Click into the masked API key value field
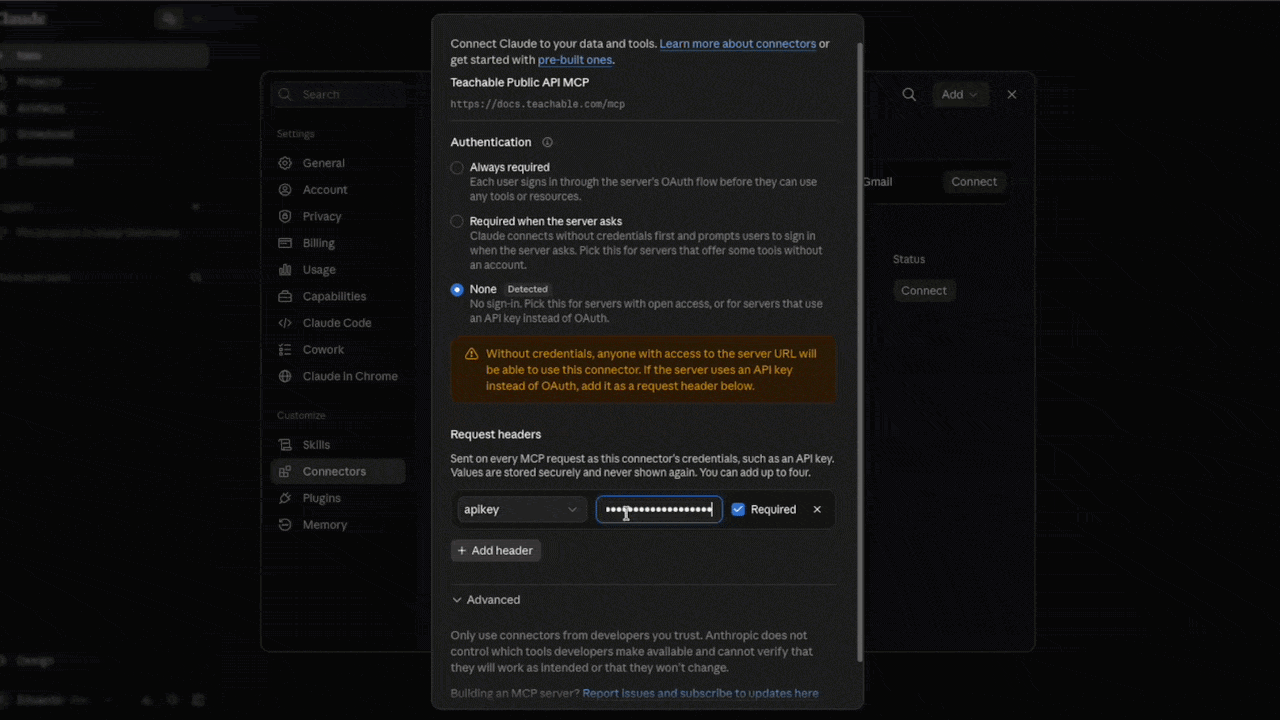This screenshot has width=1280, height=720. [659, 509]
